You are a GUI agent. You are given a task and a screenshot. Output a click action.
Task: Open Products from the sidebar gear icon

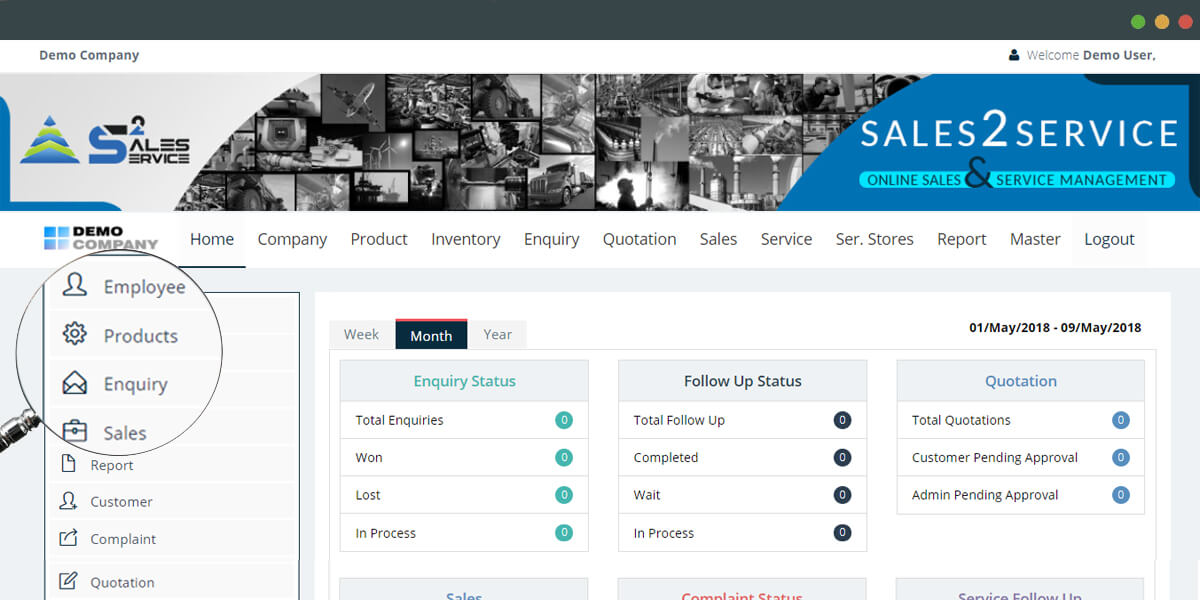click(x=73, y=336)
